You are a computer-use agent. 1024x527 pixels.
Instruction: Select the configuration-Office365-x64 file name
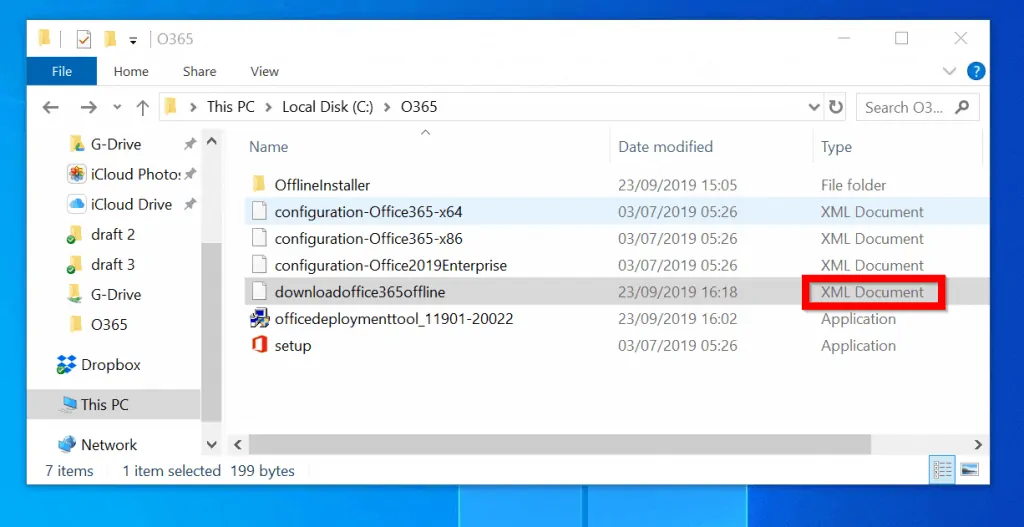368,212
